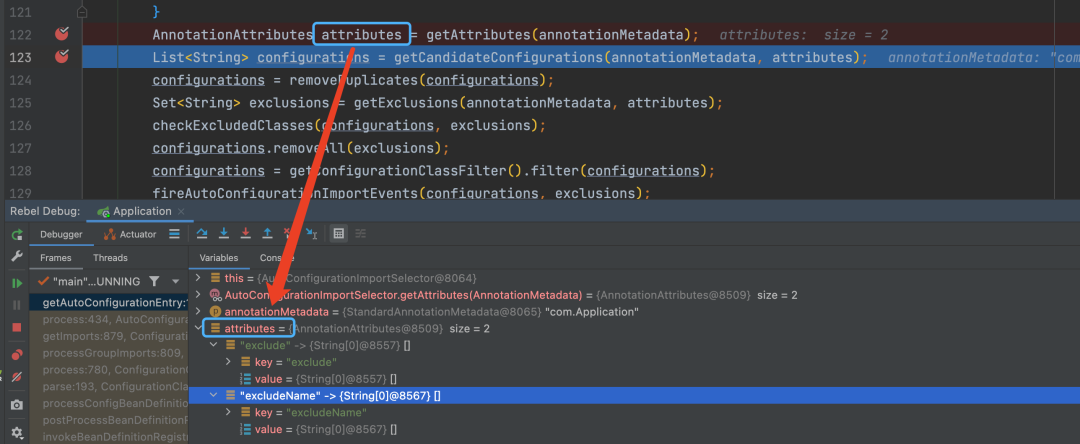Click inline hint 'attributes: size = 2'

pyautogui.click(x=803, y=34)
